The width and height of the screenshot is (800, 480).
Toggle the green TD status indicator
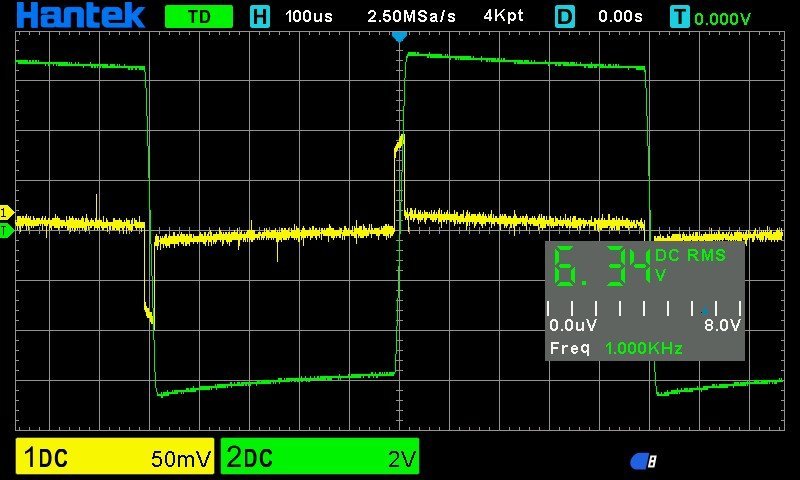198,17
